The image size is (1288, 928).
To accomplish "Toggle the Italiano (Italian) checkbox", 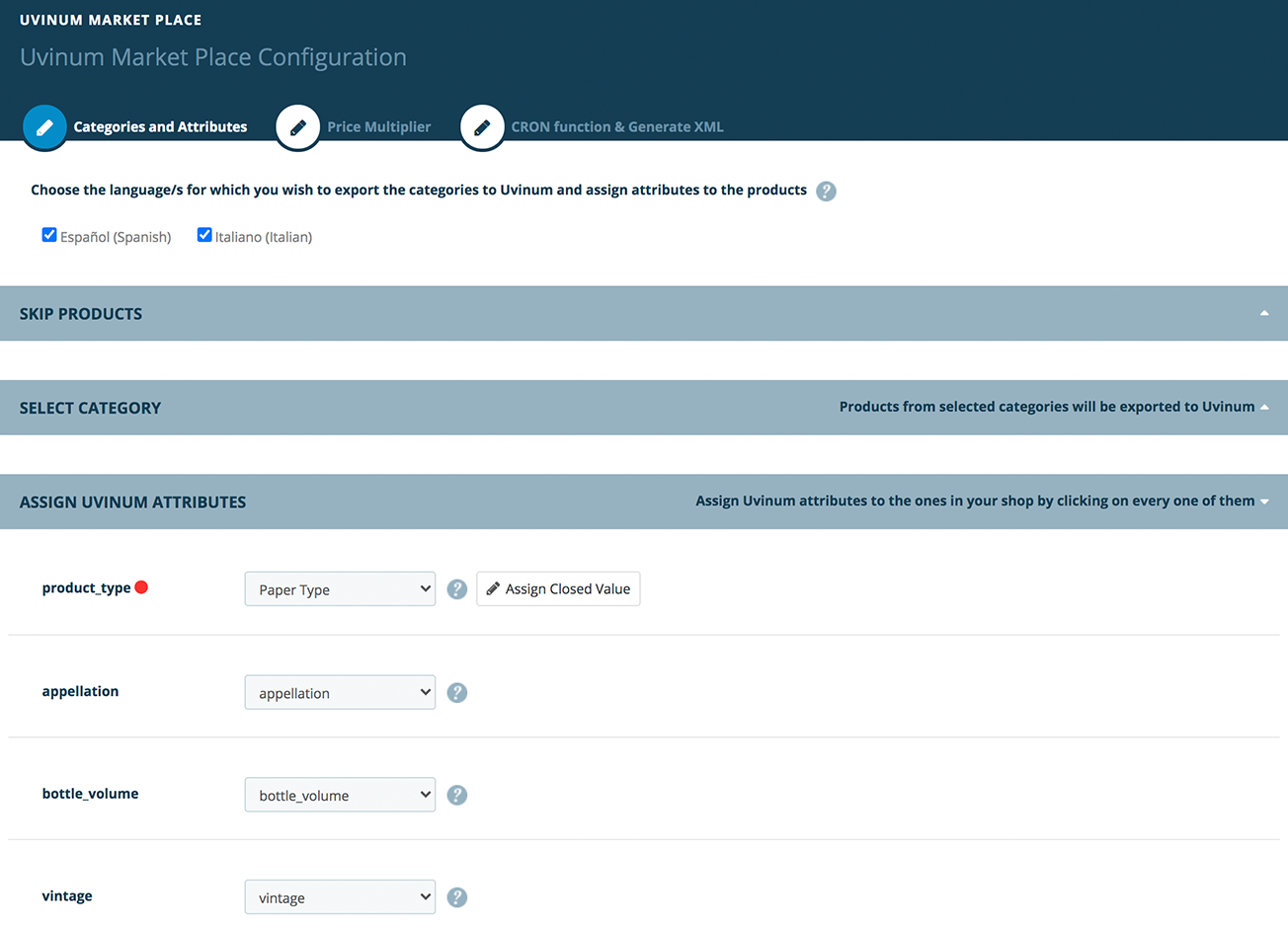I will point(204,235).
